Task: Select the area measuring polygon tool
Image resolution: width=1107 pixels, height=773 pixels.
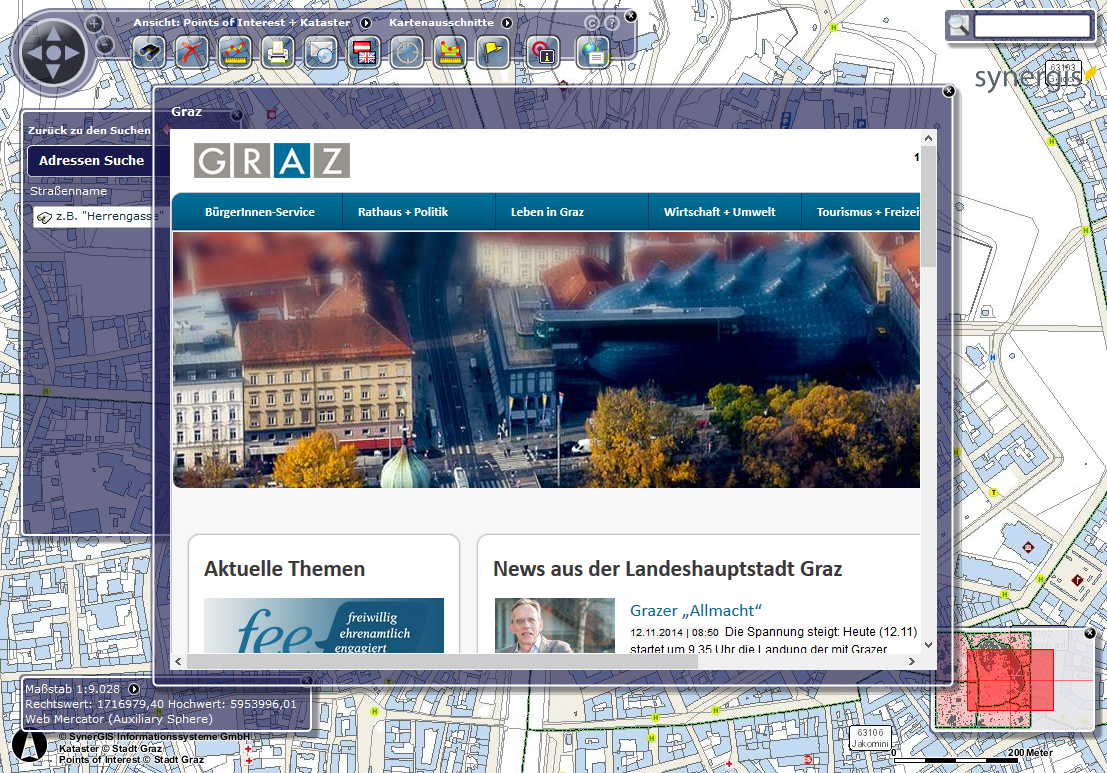Action: tap(450, 52)
